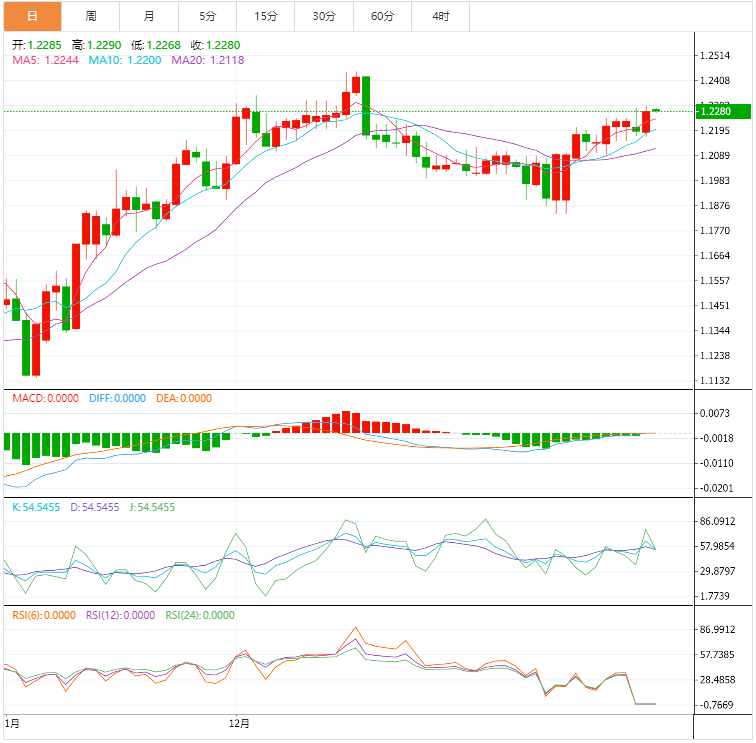
Task: Click the RSI(6): 0.0000 label
Action: [x=43, y=615]
